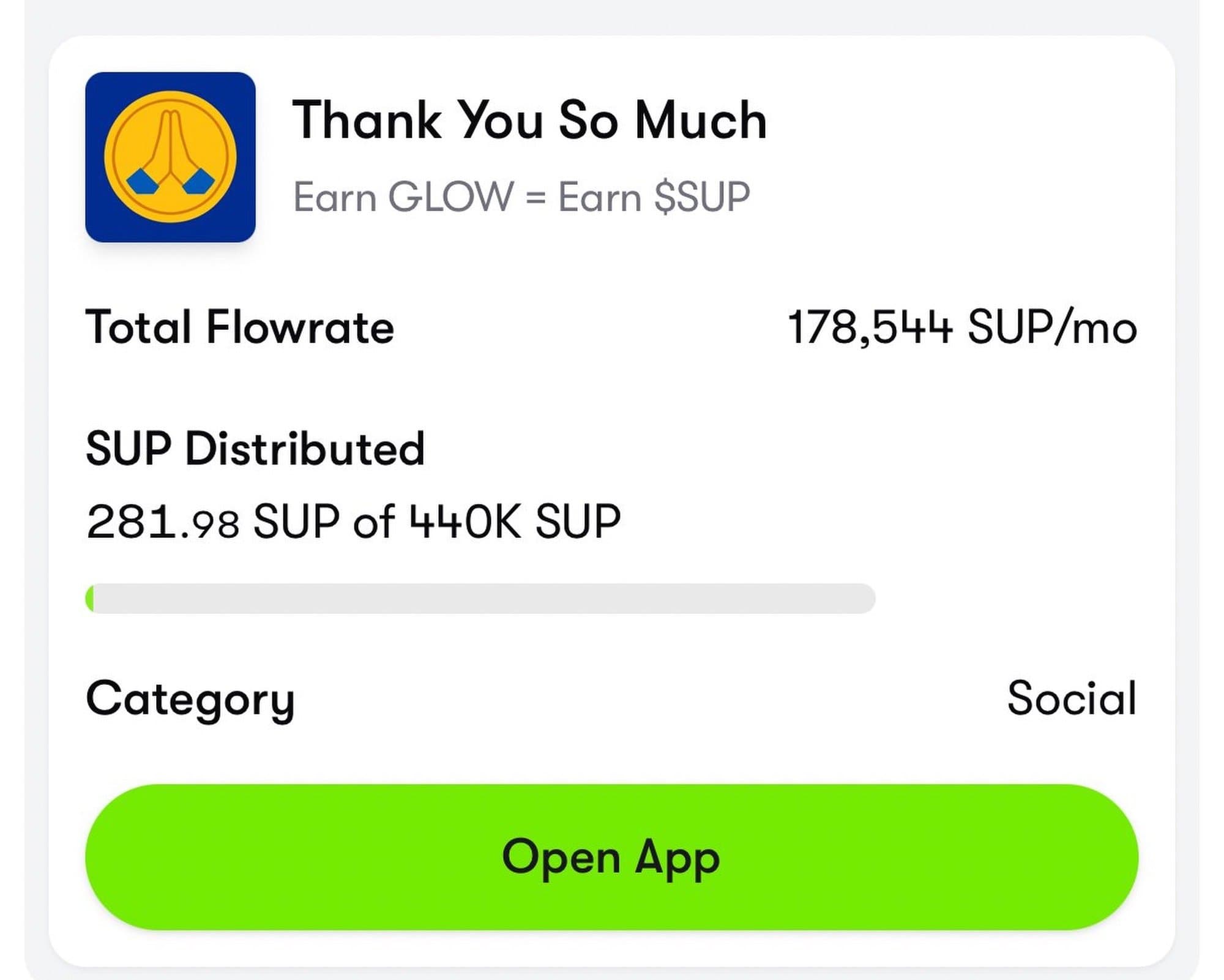The image size is (1224, 980).
Task: Click the green filled progress bar start
Action: pyautogui.click(x=90, y=598)
